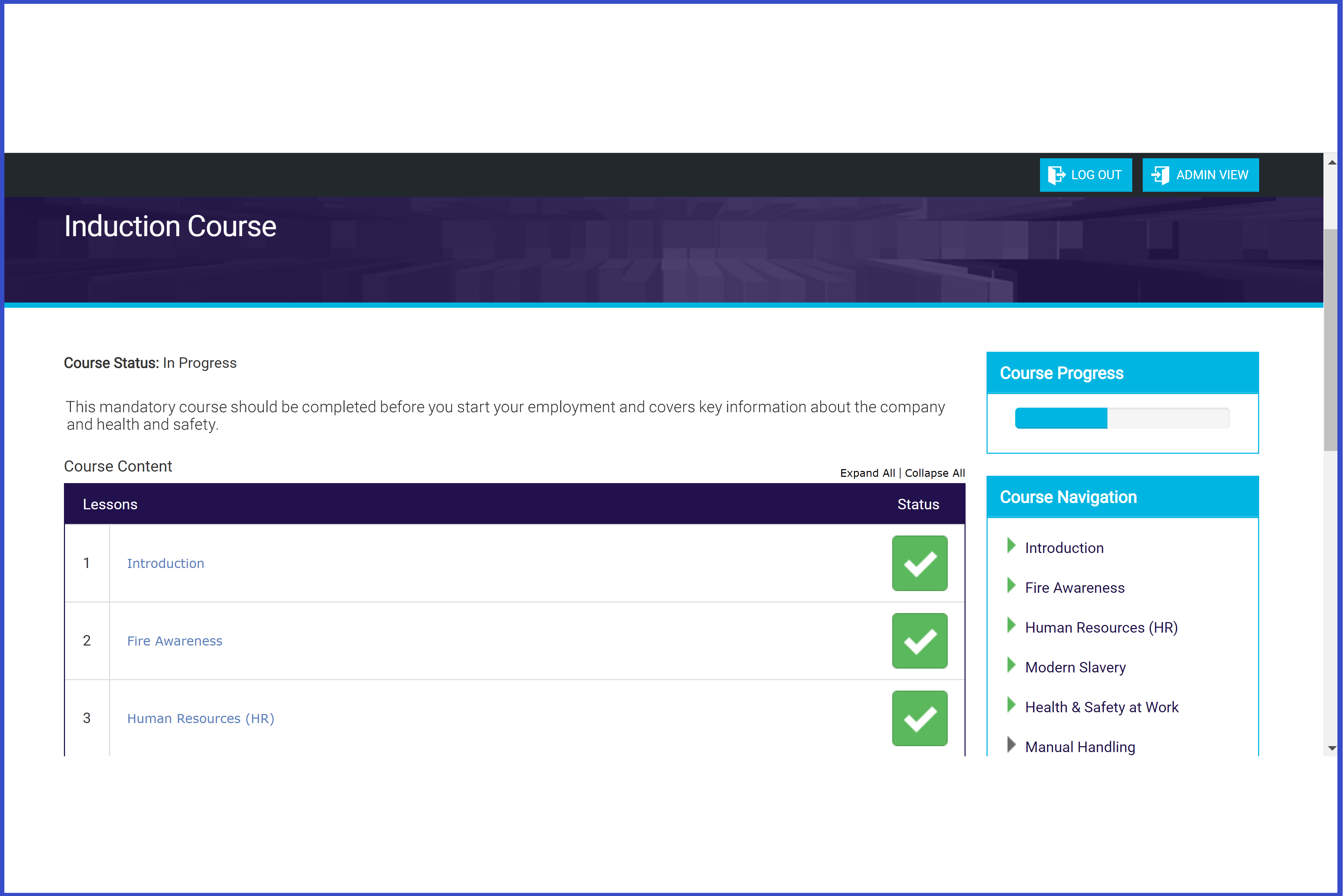This screenshot has height=896, width=1343.
Task: Click the Course Progress bar
Action: click(1122, 418)
